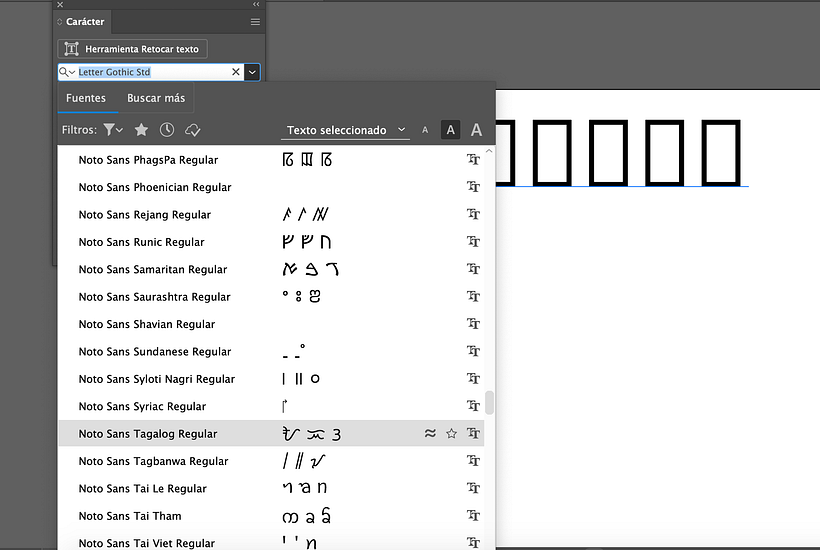Toggle recently added fonts clock filter
The height and width of the screenshot is (550, 820).
[167, 130]
